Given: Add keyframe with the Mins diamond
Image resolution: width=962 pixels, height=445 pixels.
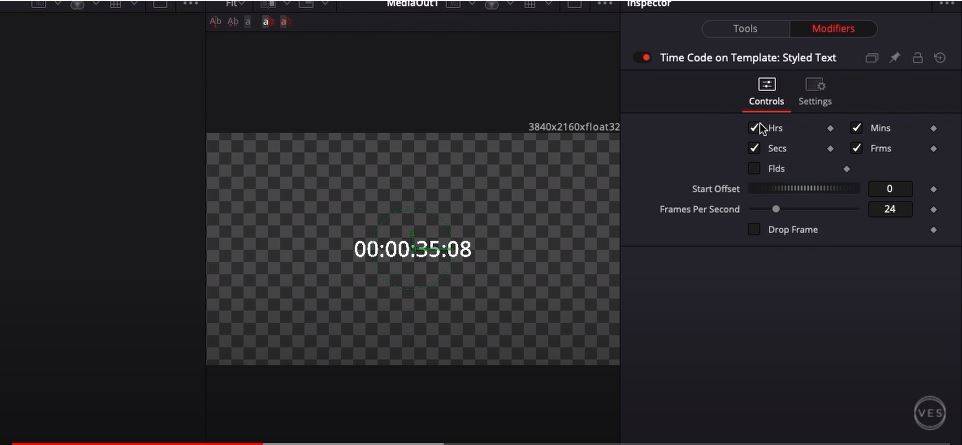Looking at the screenshot, I should pyautogui.click(x=934, y=128).
